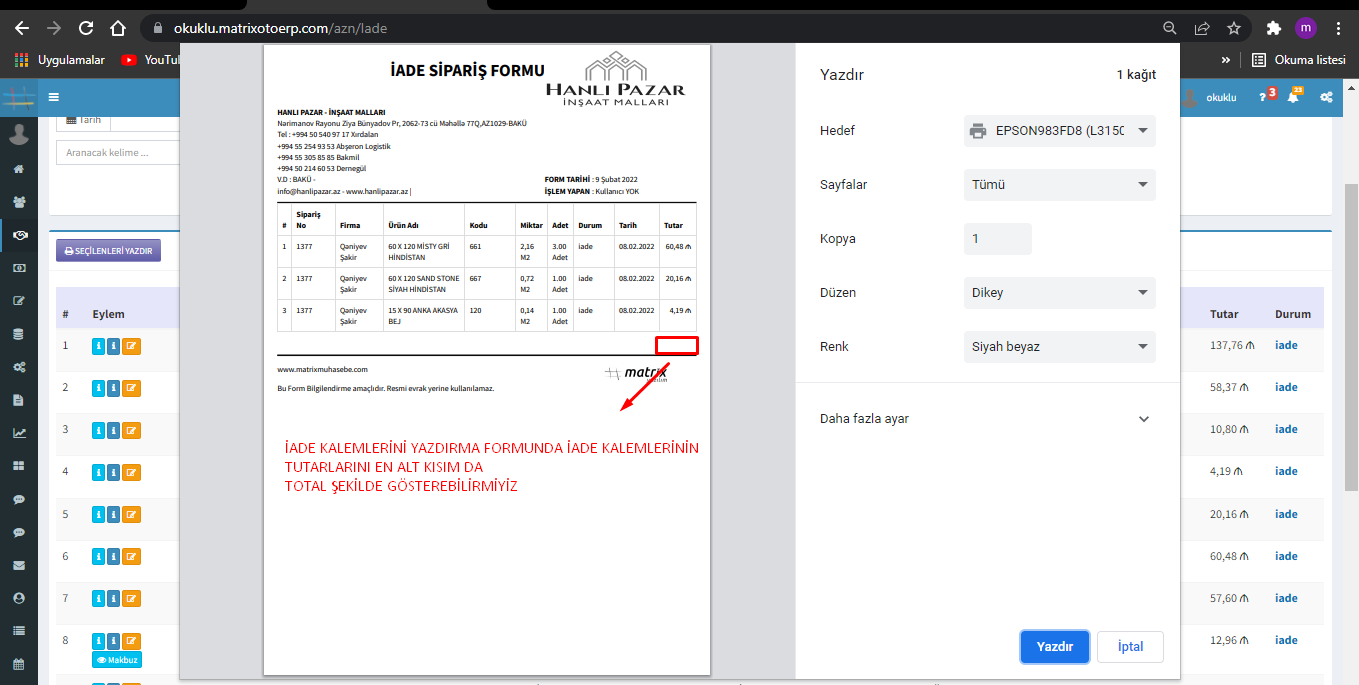Click the home icon in left sidebar
The width and height of the screenshot is (1359, 685).
18,169
